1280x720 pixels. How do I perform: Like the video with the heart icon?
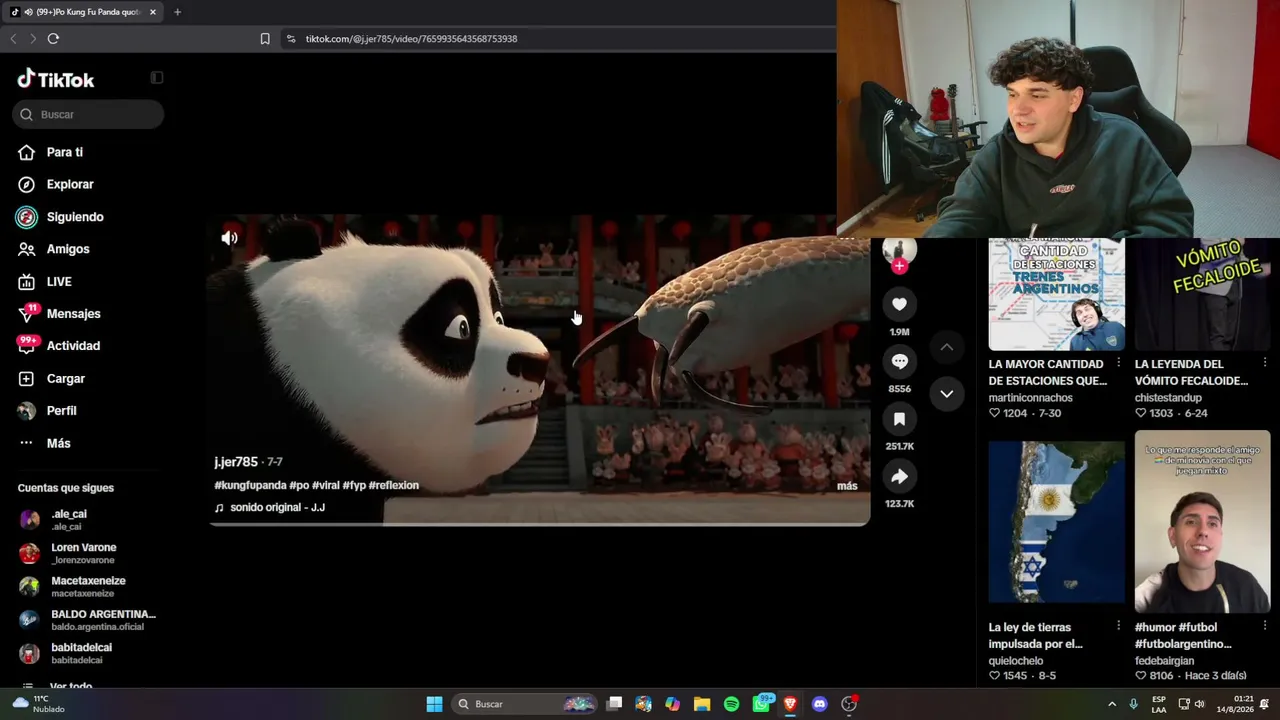click(899, 304)
